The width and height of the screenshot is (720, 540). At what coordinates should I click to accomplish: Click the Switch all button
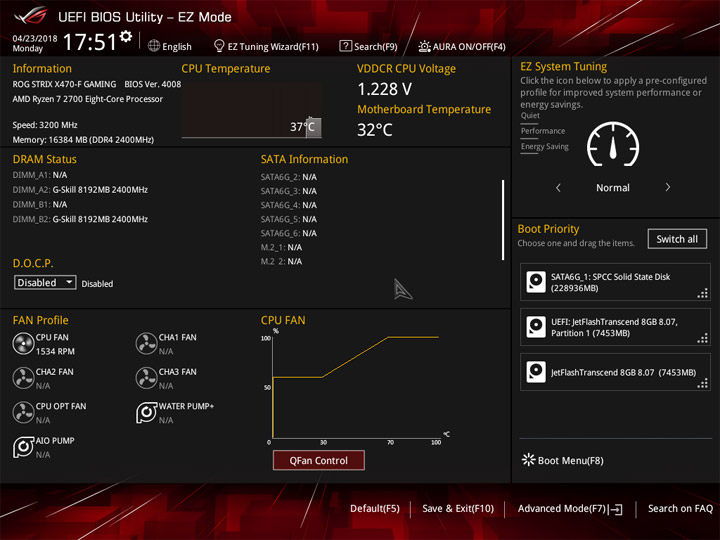click(x=677, y=239)
